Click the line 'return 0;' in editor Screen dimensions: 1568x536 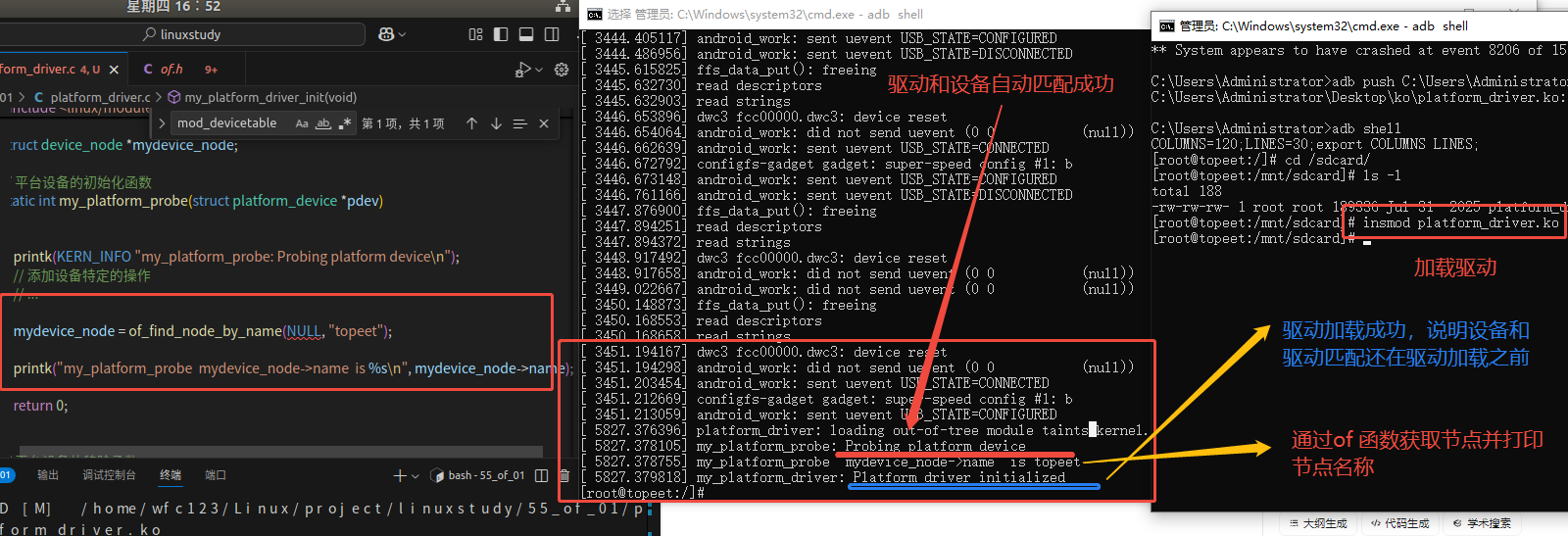click(x=41, y=406)
